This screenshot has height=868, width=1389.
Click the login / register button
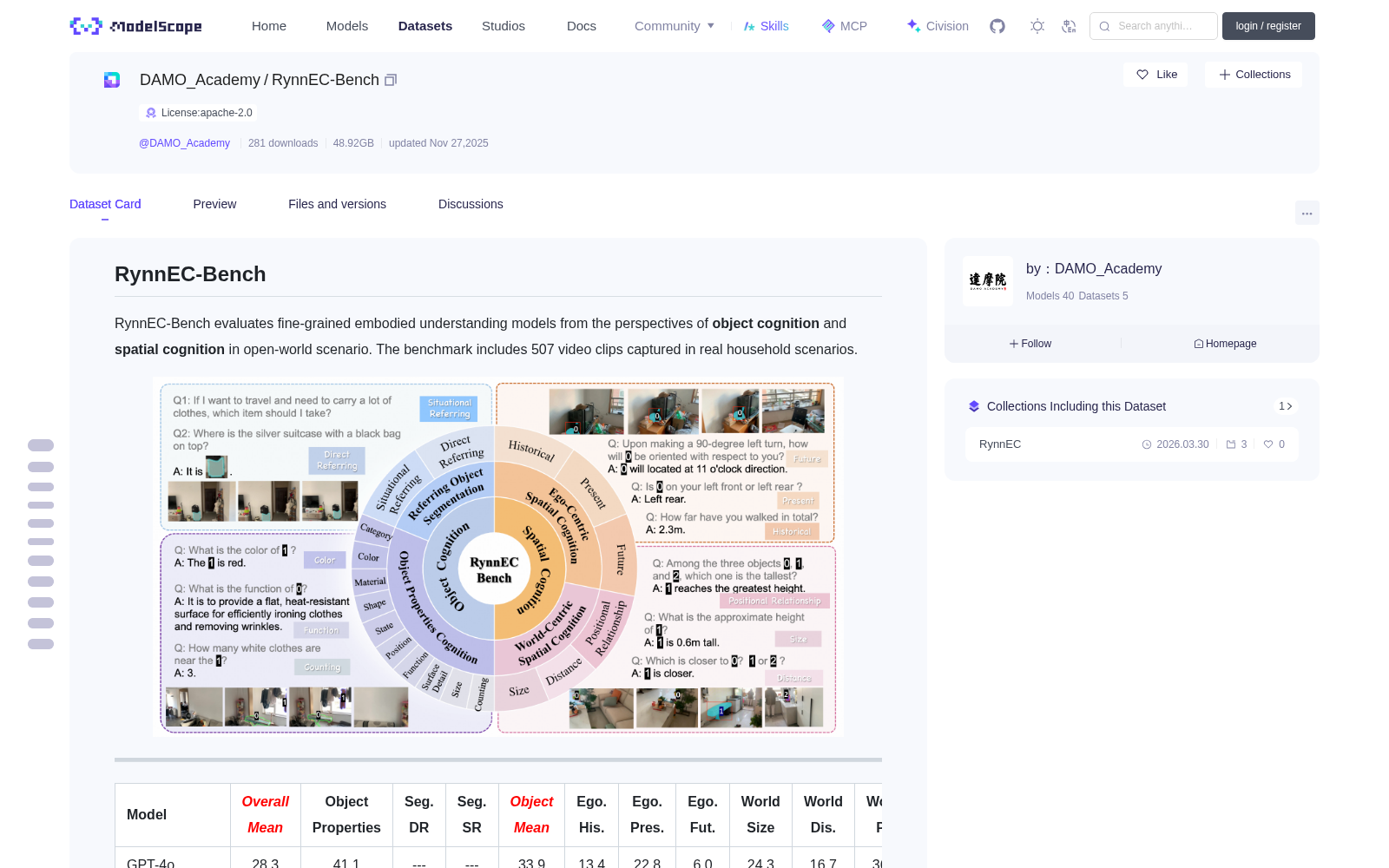pos(1268,26)
